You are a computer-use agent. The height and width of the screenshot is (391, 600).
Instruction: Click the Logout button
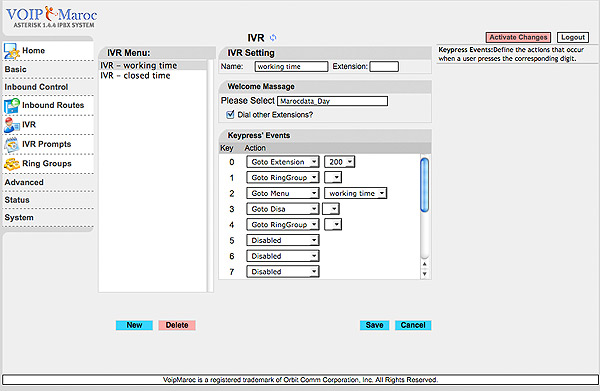573,37
